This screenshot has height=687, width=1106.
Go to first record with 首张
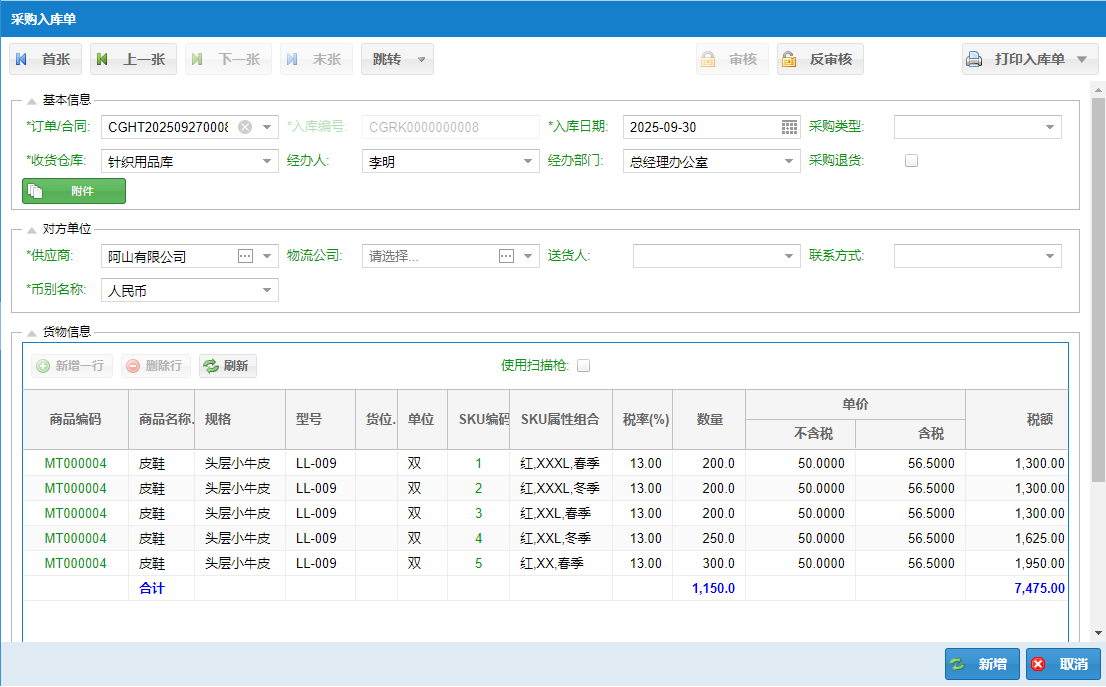[45, 60]
